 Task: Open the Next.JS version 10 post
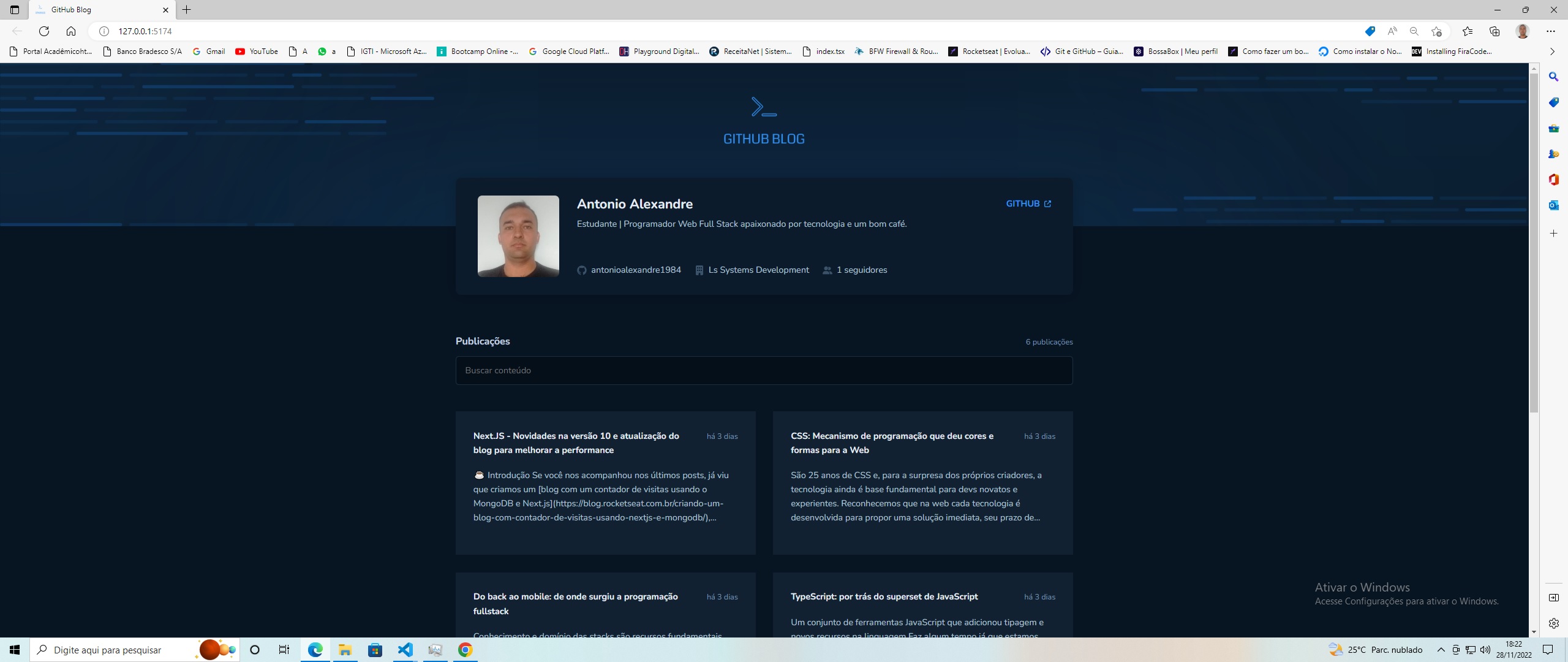click(x=576, y=443)
